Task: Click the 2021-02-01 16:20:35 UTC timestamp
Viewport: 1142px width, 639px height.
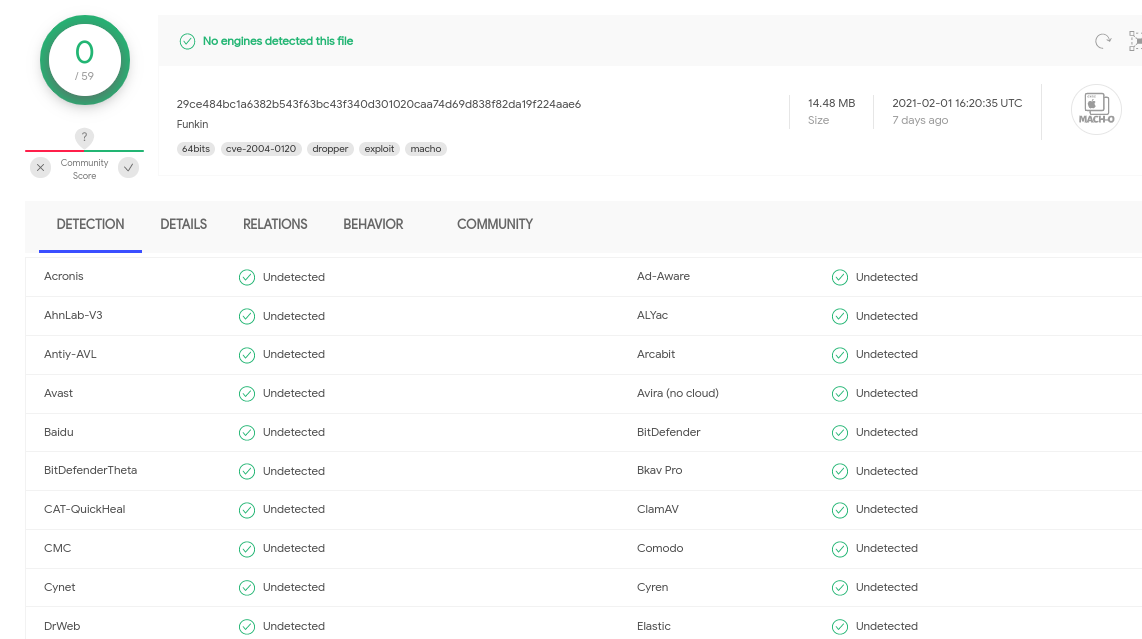Action: coord(957,103)
